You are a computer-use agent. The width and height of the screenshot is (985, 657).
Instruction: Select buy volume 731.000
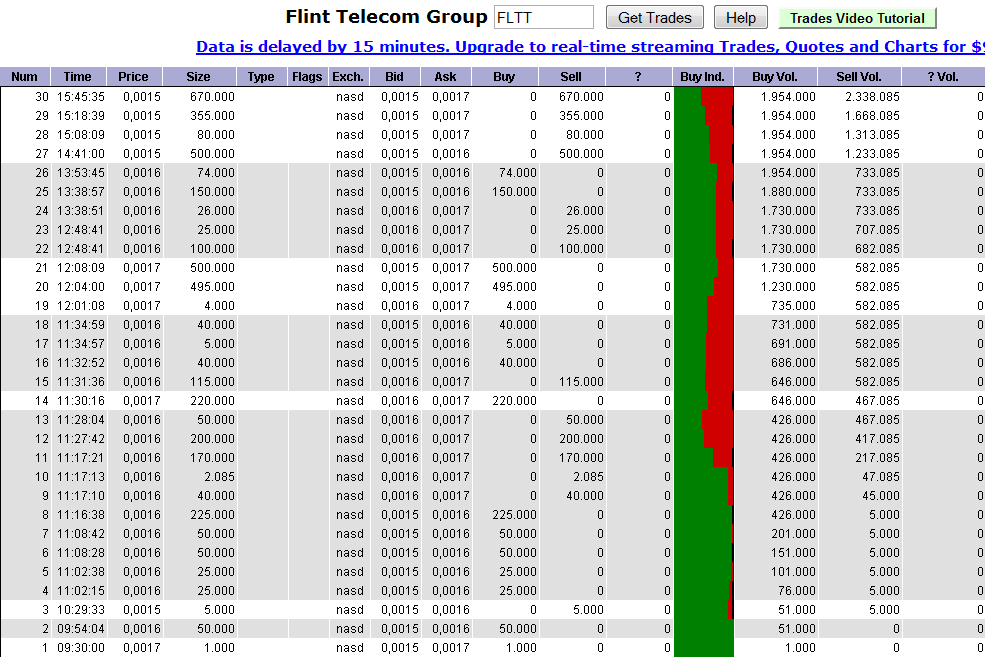point(793,325)
